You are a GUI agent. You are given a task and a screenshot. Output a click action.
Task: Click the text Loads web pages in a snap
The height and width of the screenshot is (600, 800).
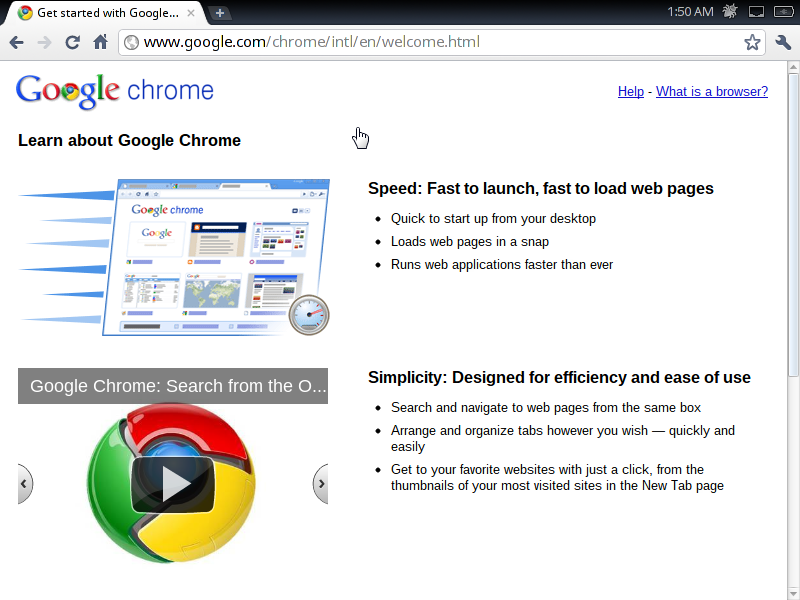pyautogui.click(x=470, y=242)
